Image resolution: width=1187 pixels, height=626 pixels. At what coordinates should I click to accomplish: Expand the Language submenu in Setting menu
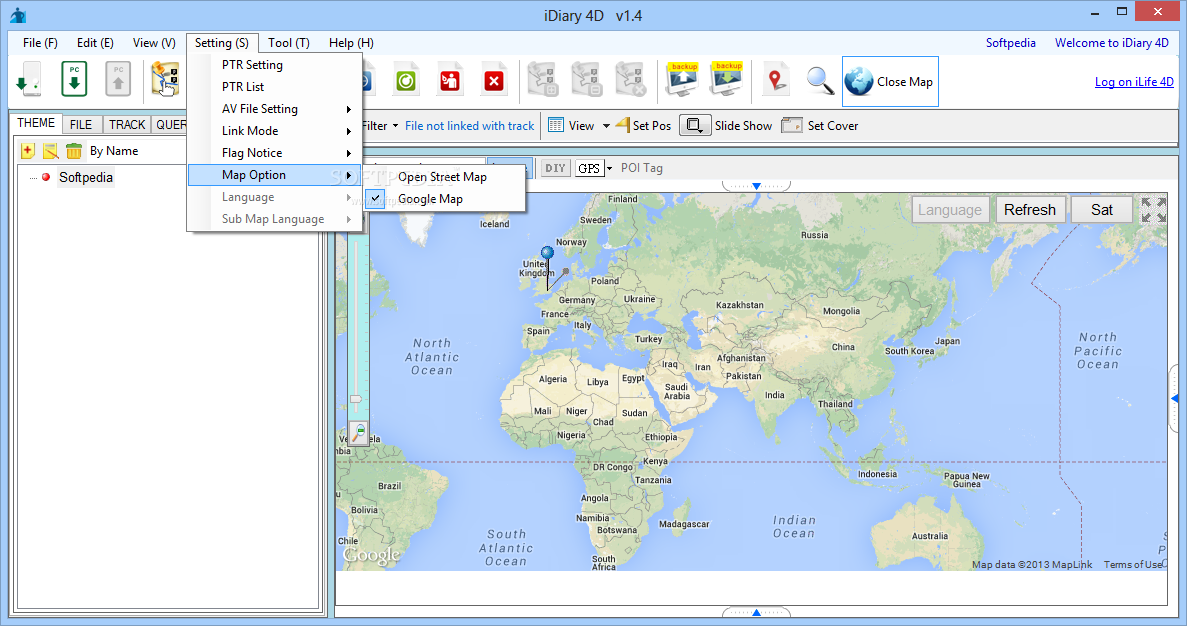pos(275,197)
